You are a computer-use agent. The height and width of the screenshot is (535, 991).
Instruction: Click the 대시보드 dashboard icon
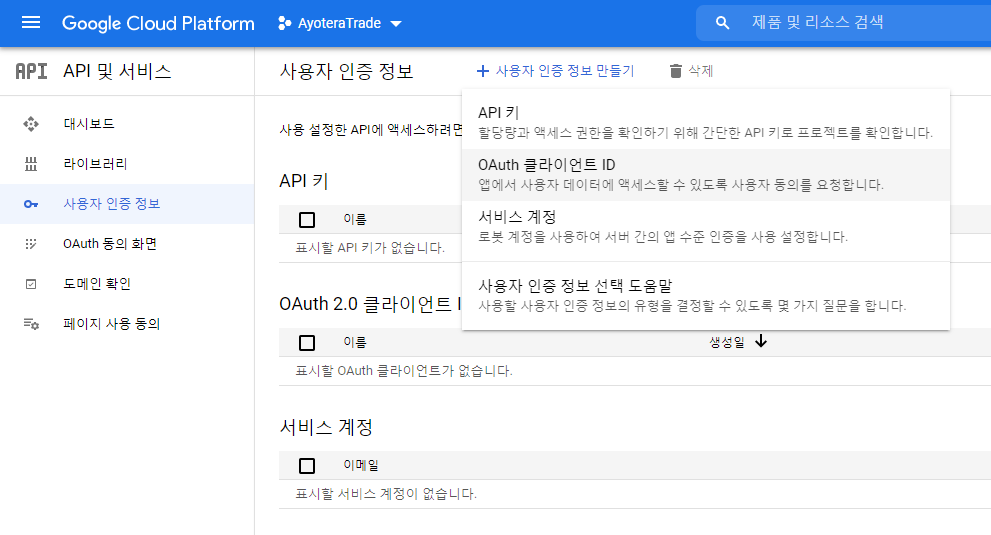point(31,124)
